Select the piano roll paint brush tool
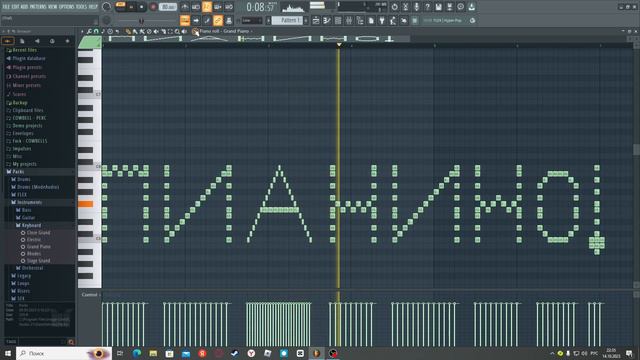Screen dimensions: 640x360 [135, 31]
